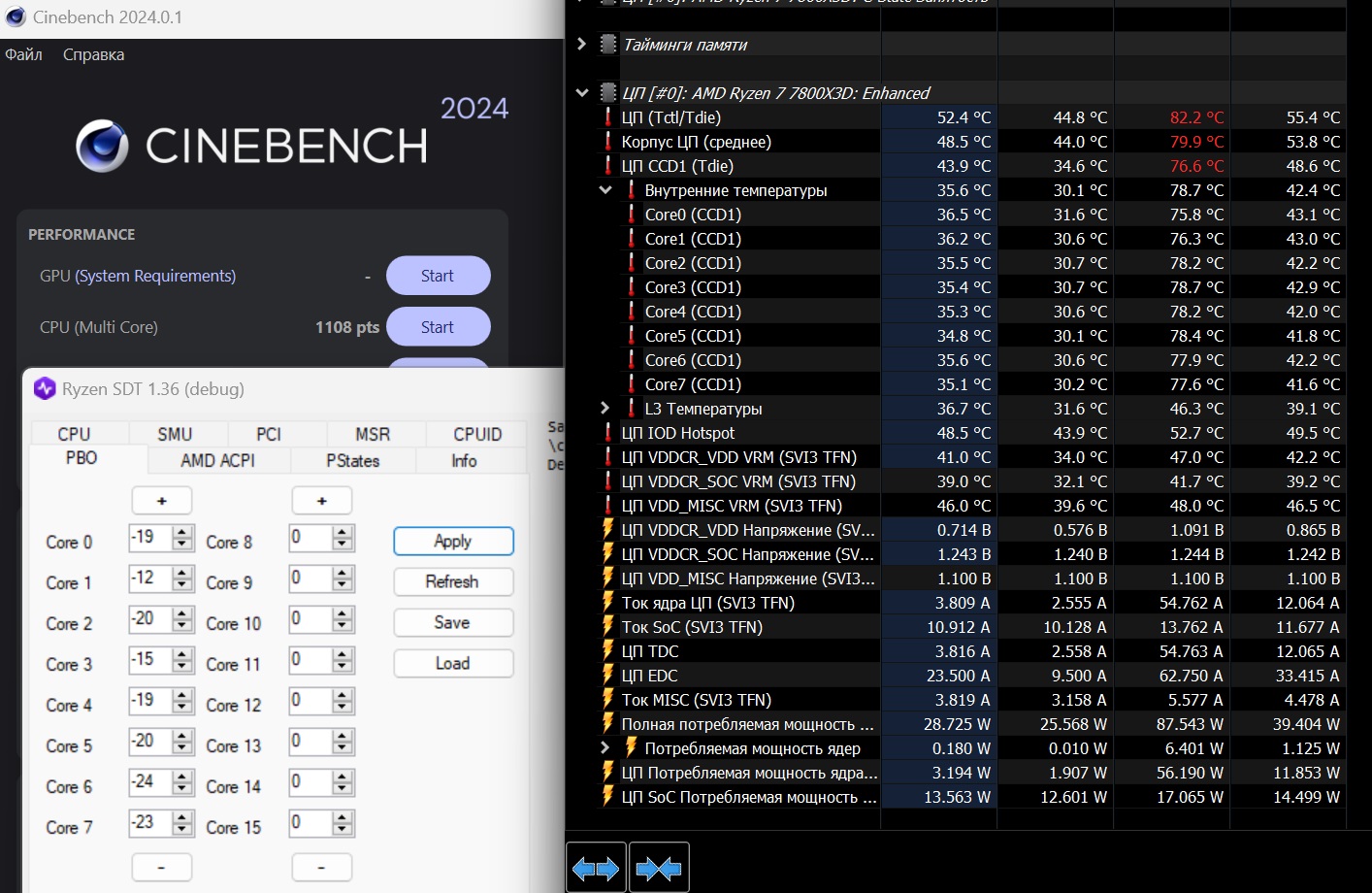Save the PBO profile
The height and width of the screenshot is (893, 1372).
pyautogui.click(x=453, y=622)
